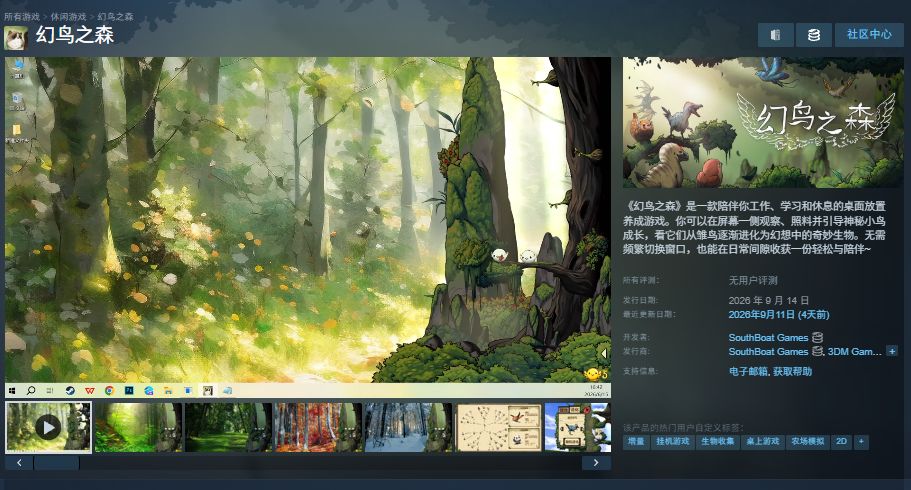
Task: Open the stacked-discs database icon button in header
Action: (813, 35)
